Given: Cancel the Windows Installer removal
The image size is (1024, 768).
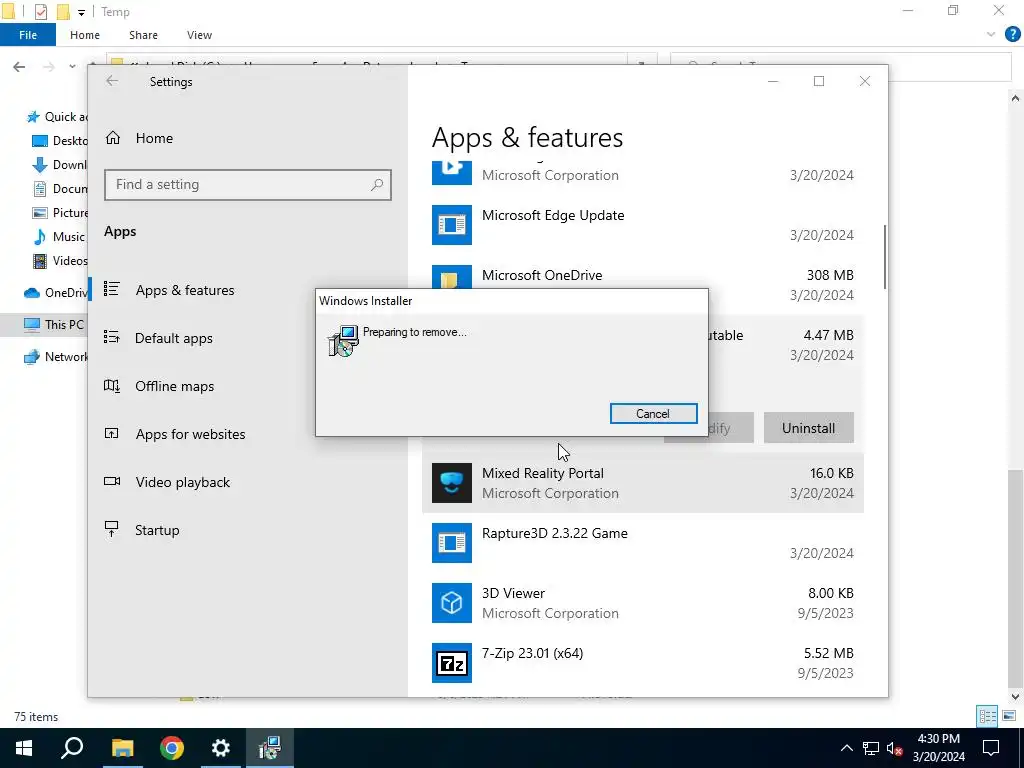Looking at the screenshot, I should [x=653, y=413].
